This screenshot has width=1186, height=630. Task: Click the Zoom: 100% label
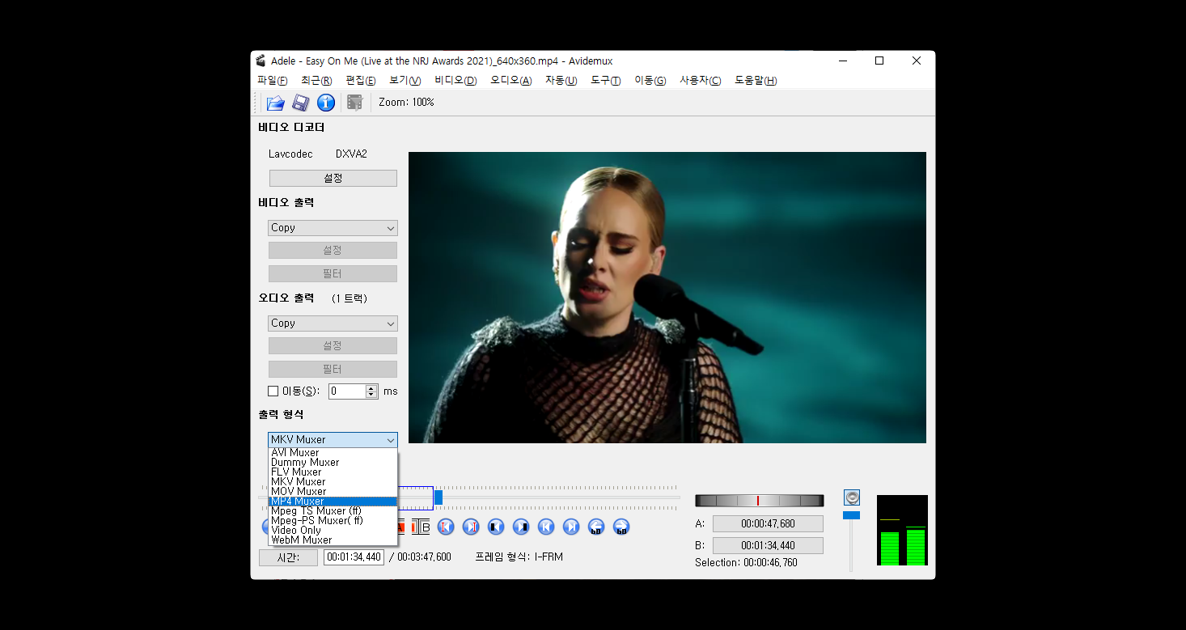pyautogui.click(x=406, y=103)
